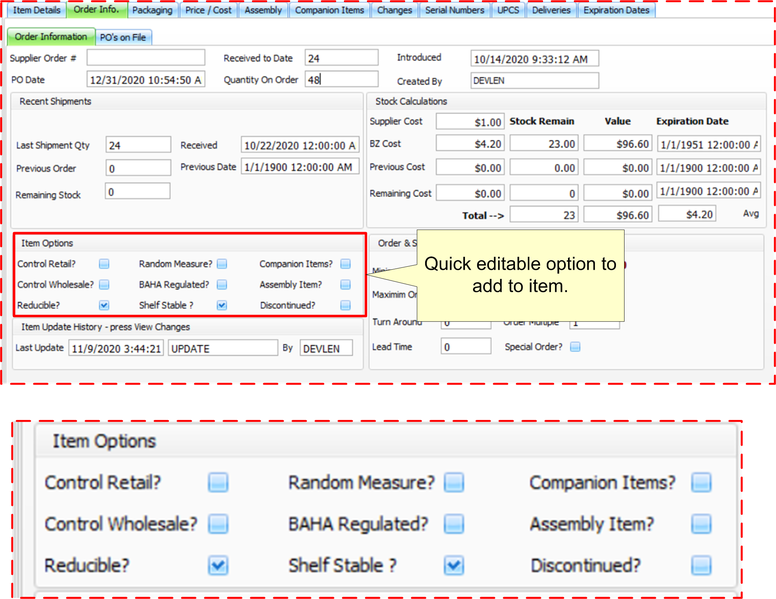Click the Remaining Cost amount field
Viewport: 776px width, 599px height.
click(x=470, y=193)
